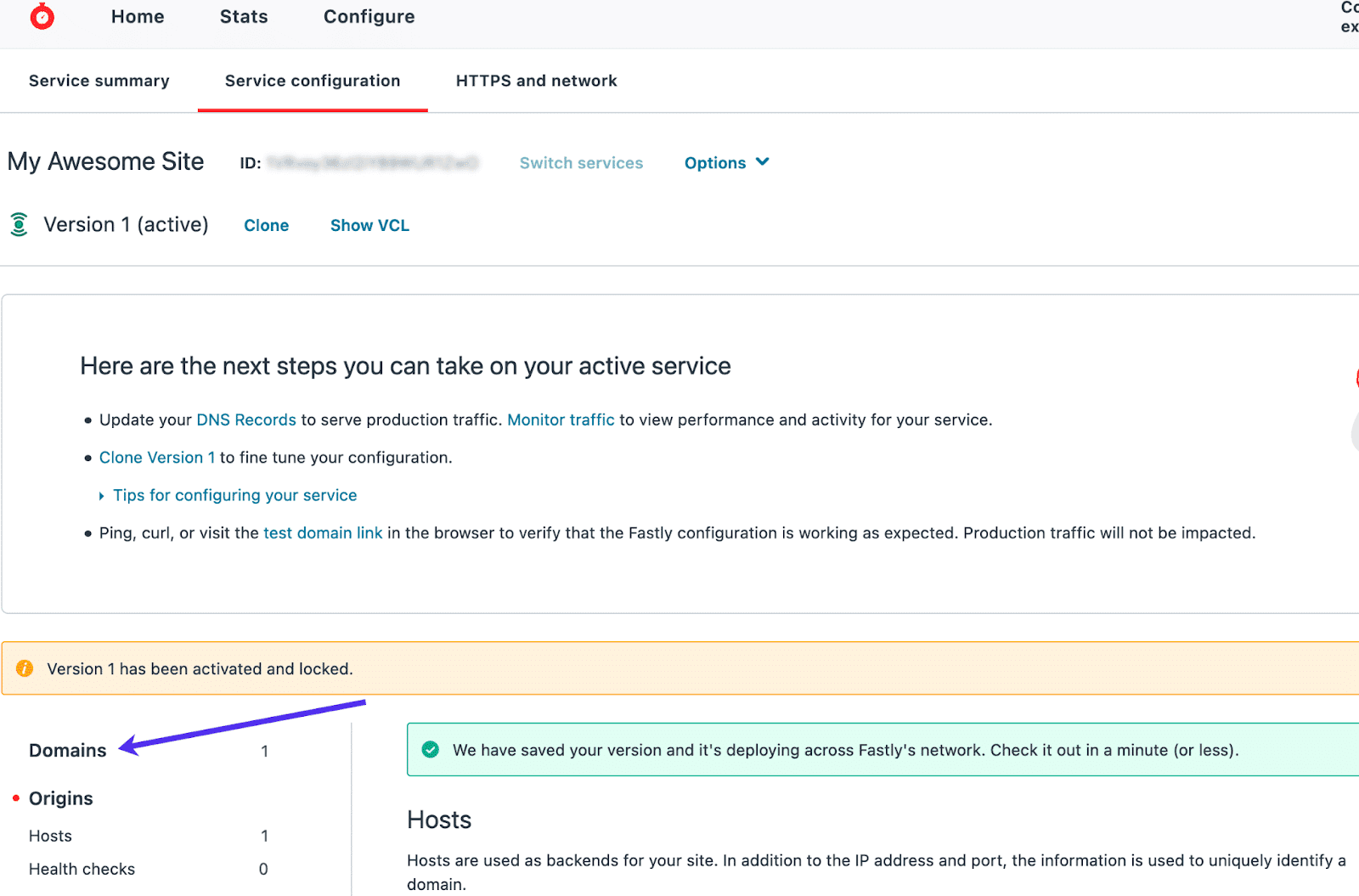Switch to the HTTPS and network tab
The width and height of the screenshot is (1359, 896).
pos(536,81)
